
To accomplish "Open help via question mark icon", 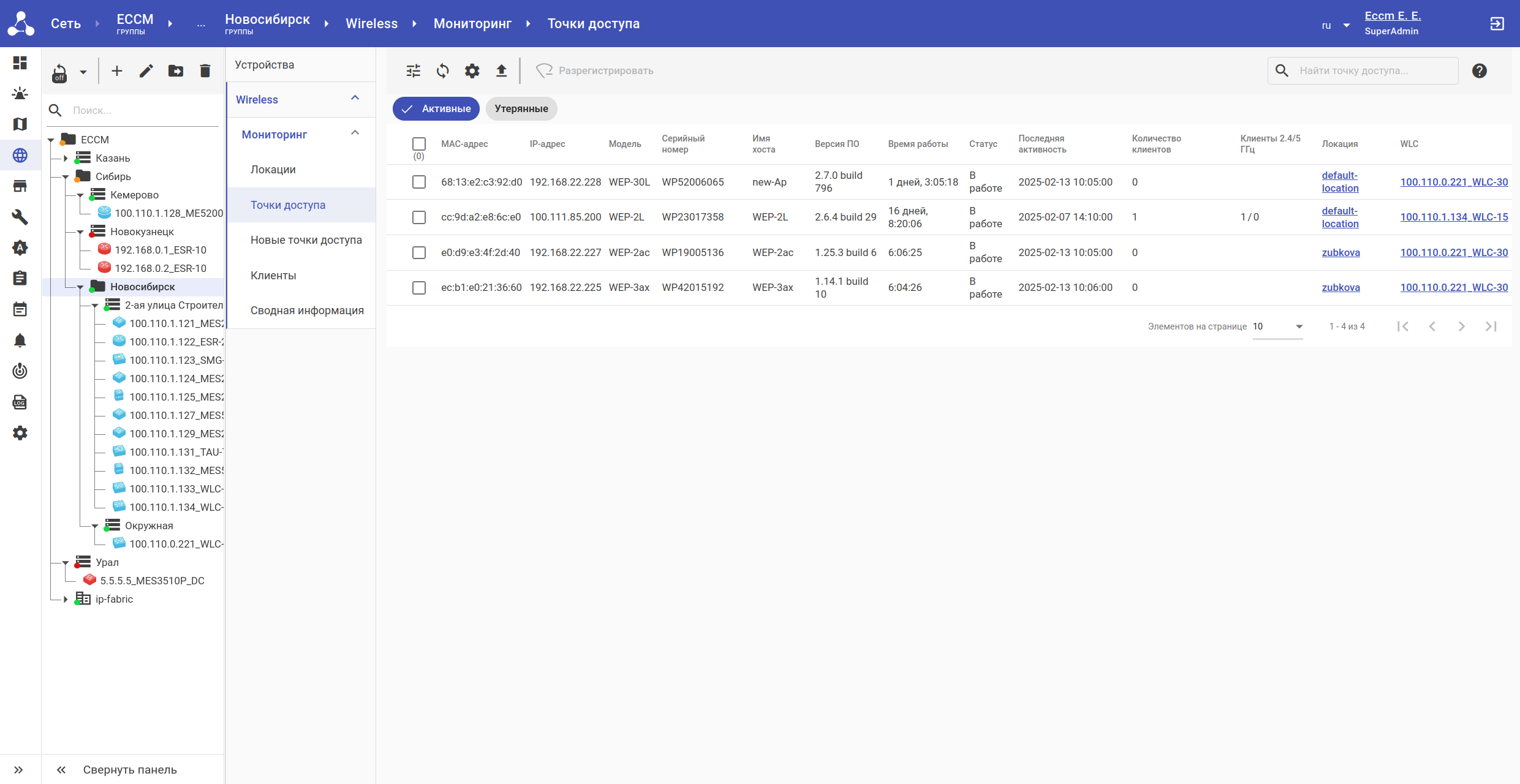I will click(x=1479, y=71).
